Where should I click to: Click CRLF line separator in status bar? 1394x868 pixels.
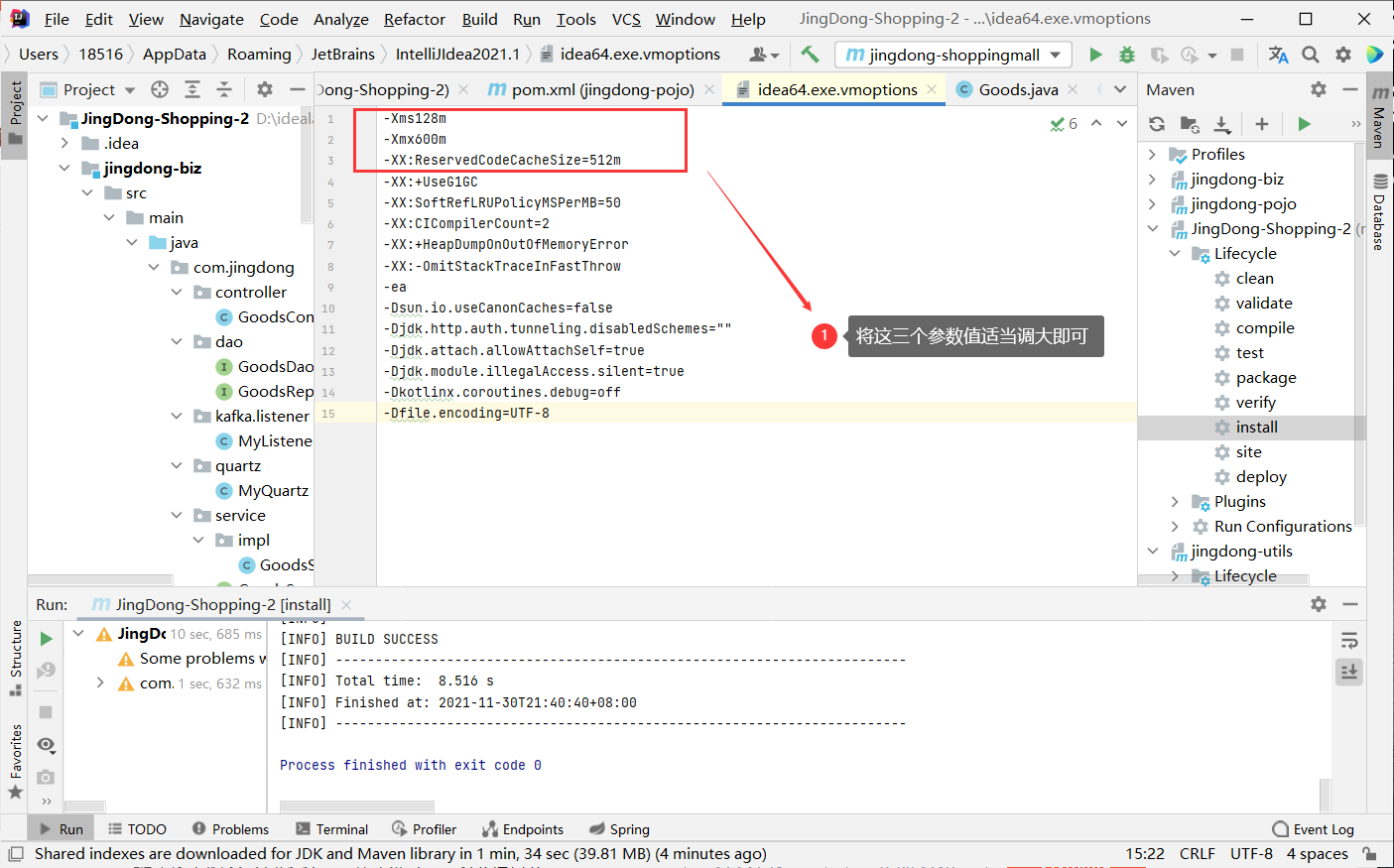click(1197, 853)
